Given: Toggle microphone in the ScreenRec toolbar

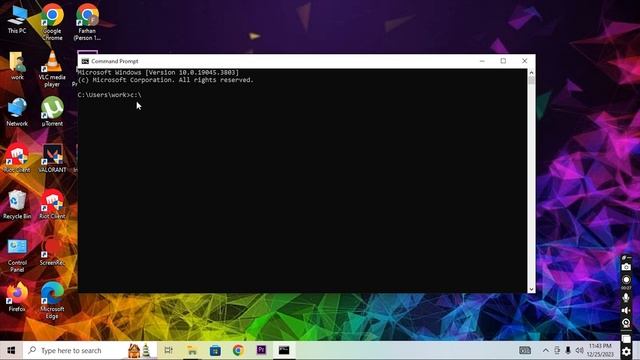Looking at the screenshot, I should pos(626,298).
